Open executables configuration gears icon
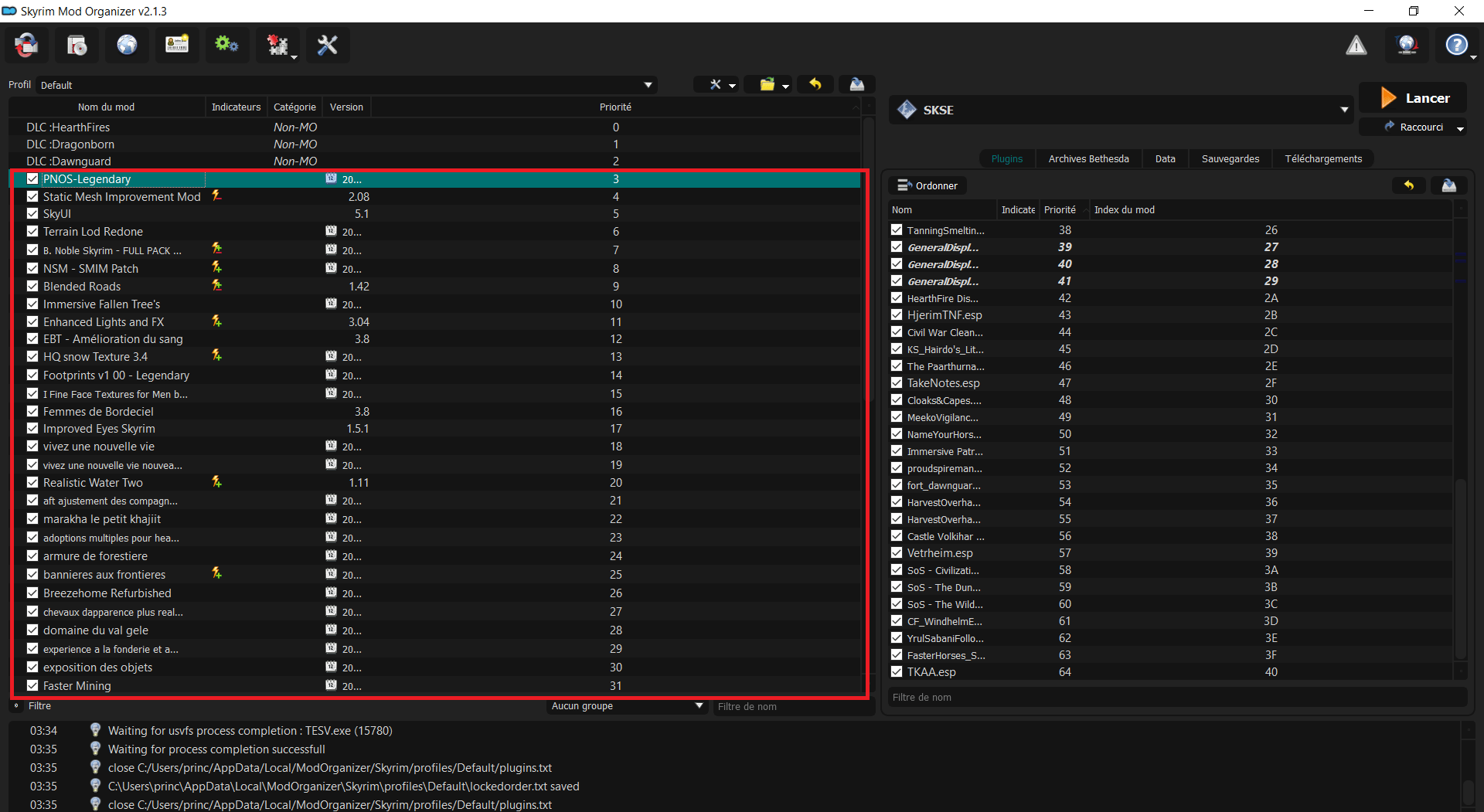The width and height of the screenshot is (1484, 812). [x=226, y=46]
